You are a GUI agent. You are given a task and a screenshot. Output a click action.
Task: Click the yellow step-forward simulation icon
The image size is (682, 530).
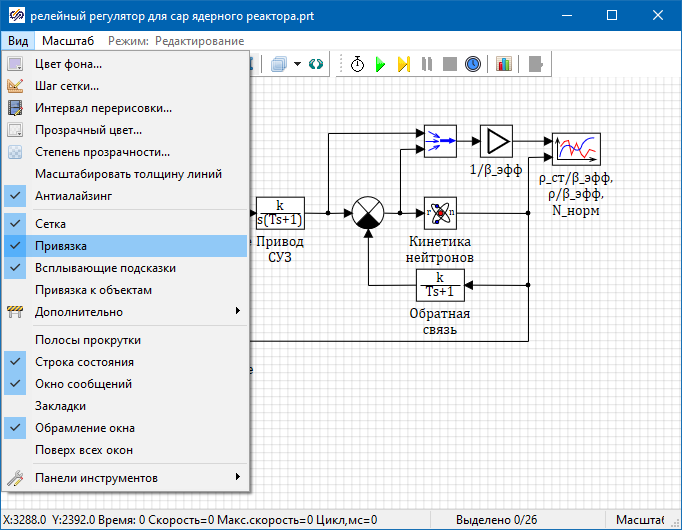[403, 64]
